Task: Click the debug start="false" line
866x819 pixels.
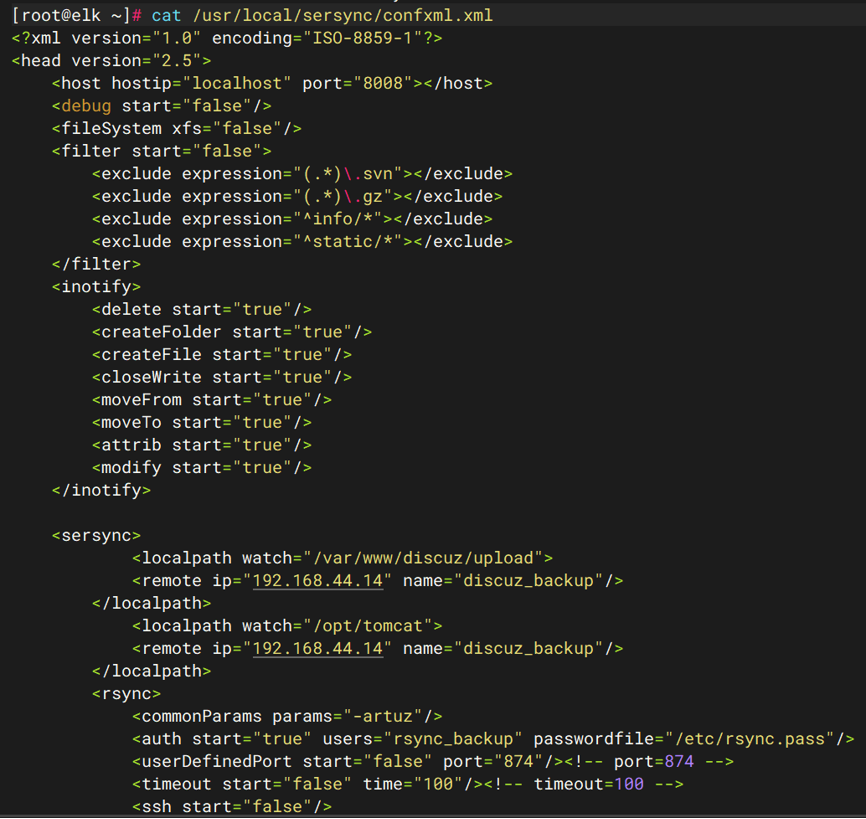Action: [161, 106]
